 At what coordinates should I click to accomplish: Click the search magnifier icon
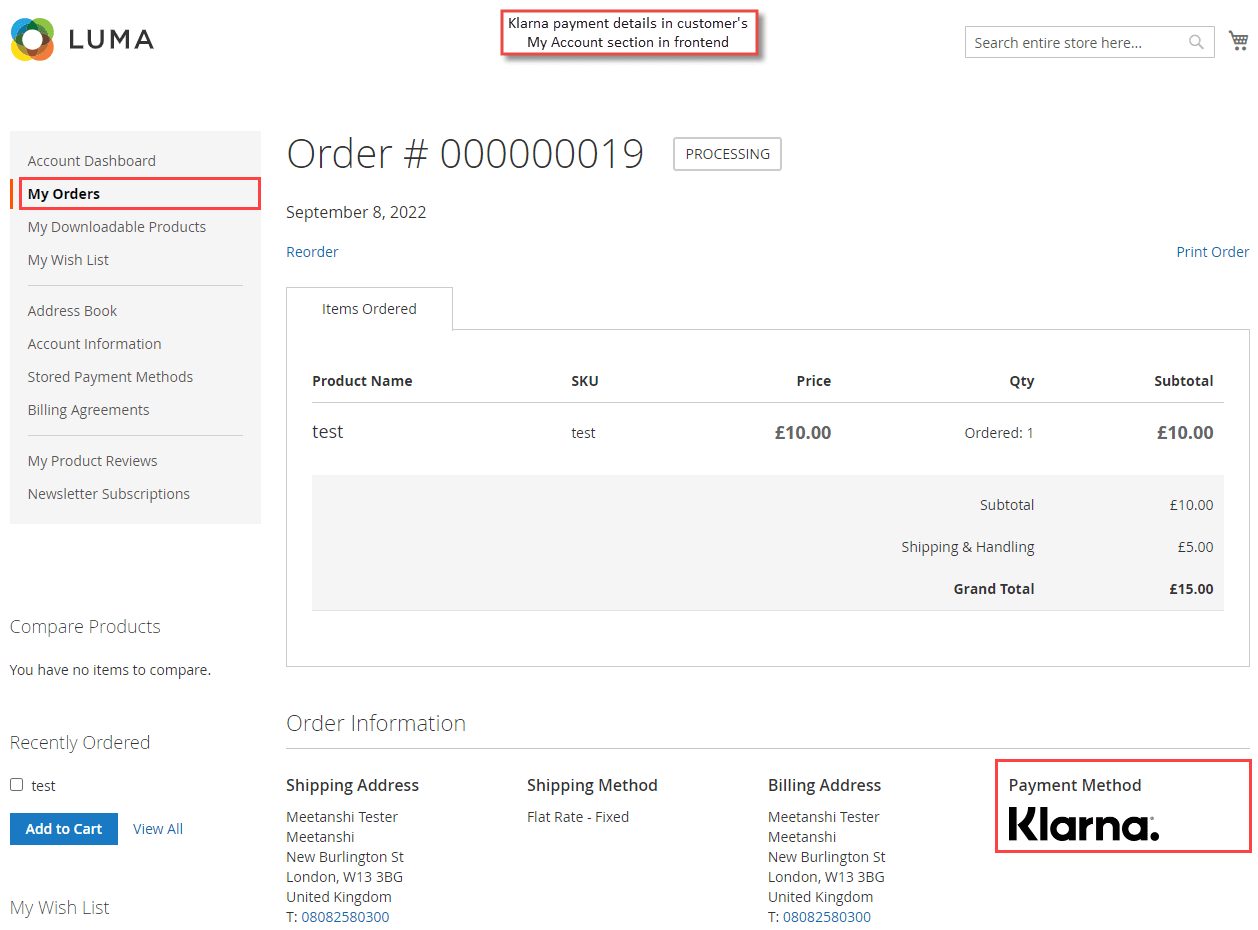pos(1196,42)
